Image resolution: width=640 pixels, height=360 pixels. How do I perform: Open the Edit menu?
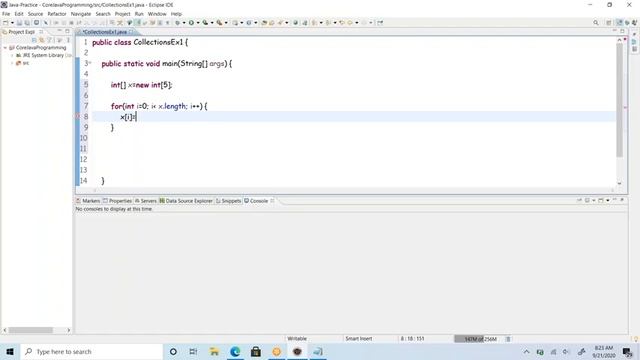(19, 14)
